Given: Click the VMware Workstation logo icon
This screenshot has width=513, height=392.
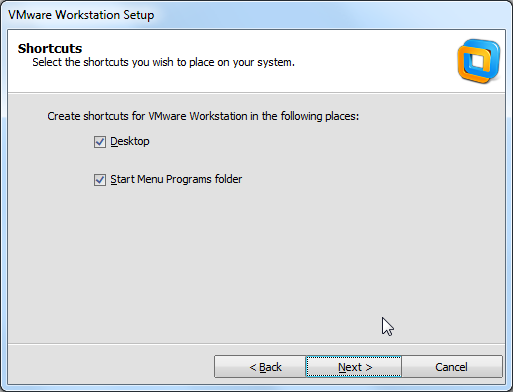Looking at the screenshot, I should [478, 61].
